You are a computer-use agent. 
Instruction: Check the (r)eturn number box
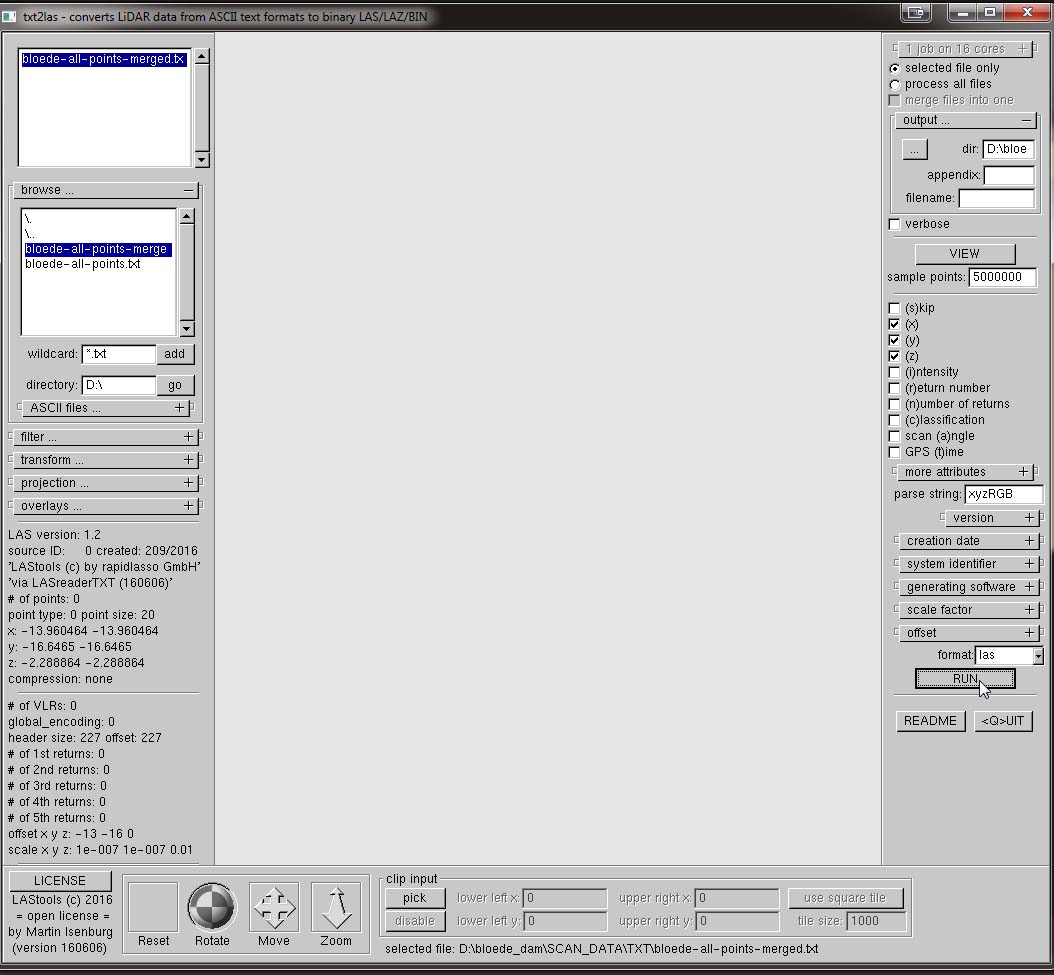click(894, 388)
